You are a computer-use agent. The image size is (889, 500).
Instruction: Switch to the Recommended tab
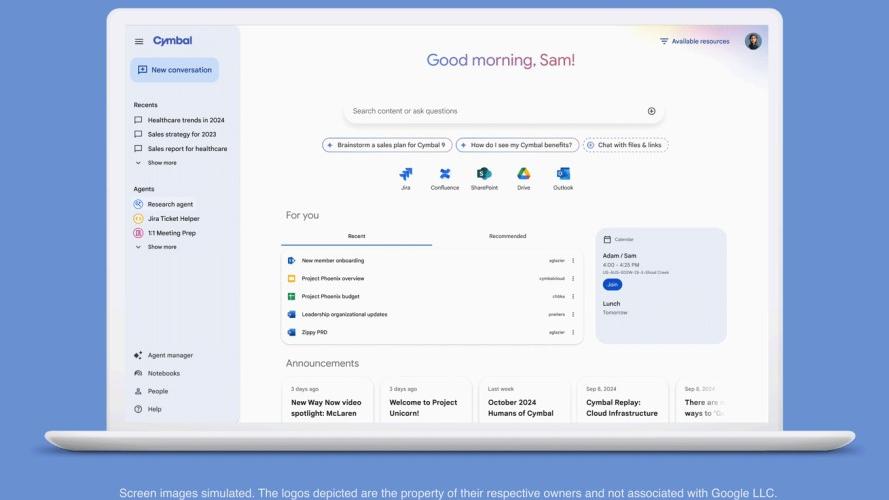[507, 236]
